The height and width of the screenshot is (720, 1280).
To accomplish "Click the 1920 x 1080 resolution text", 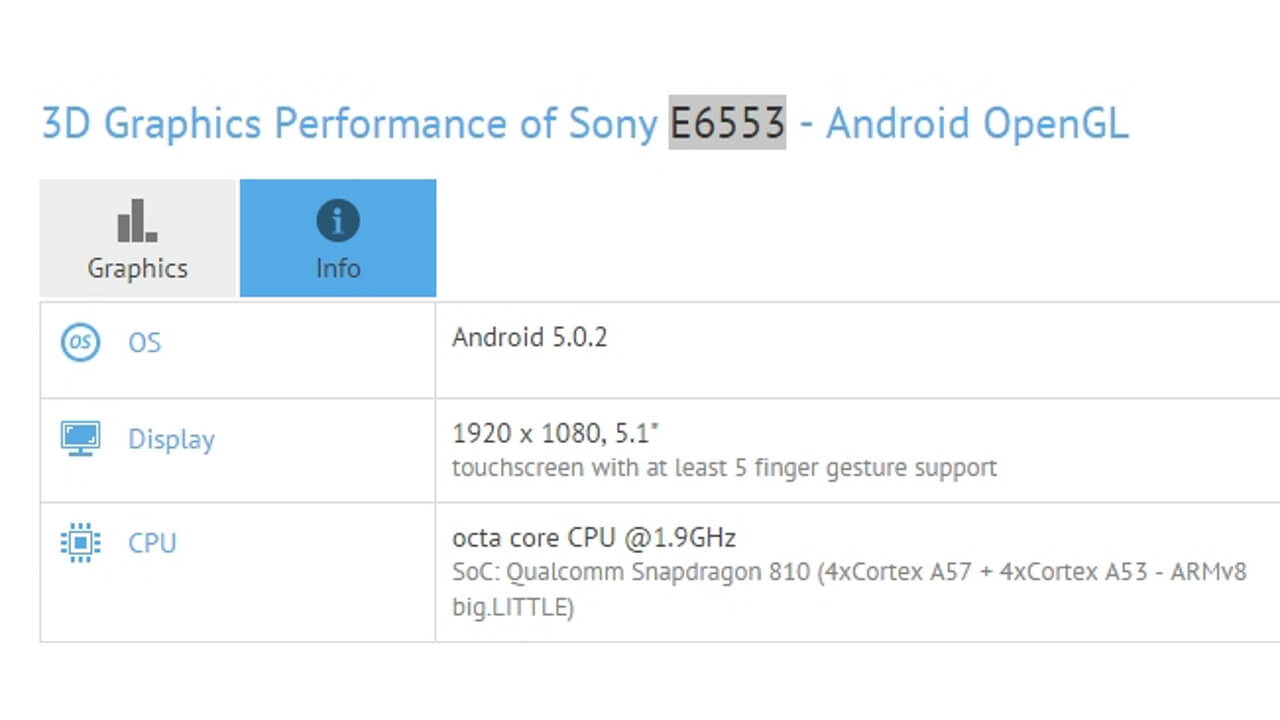I will tap(561, 432).
